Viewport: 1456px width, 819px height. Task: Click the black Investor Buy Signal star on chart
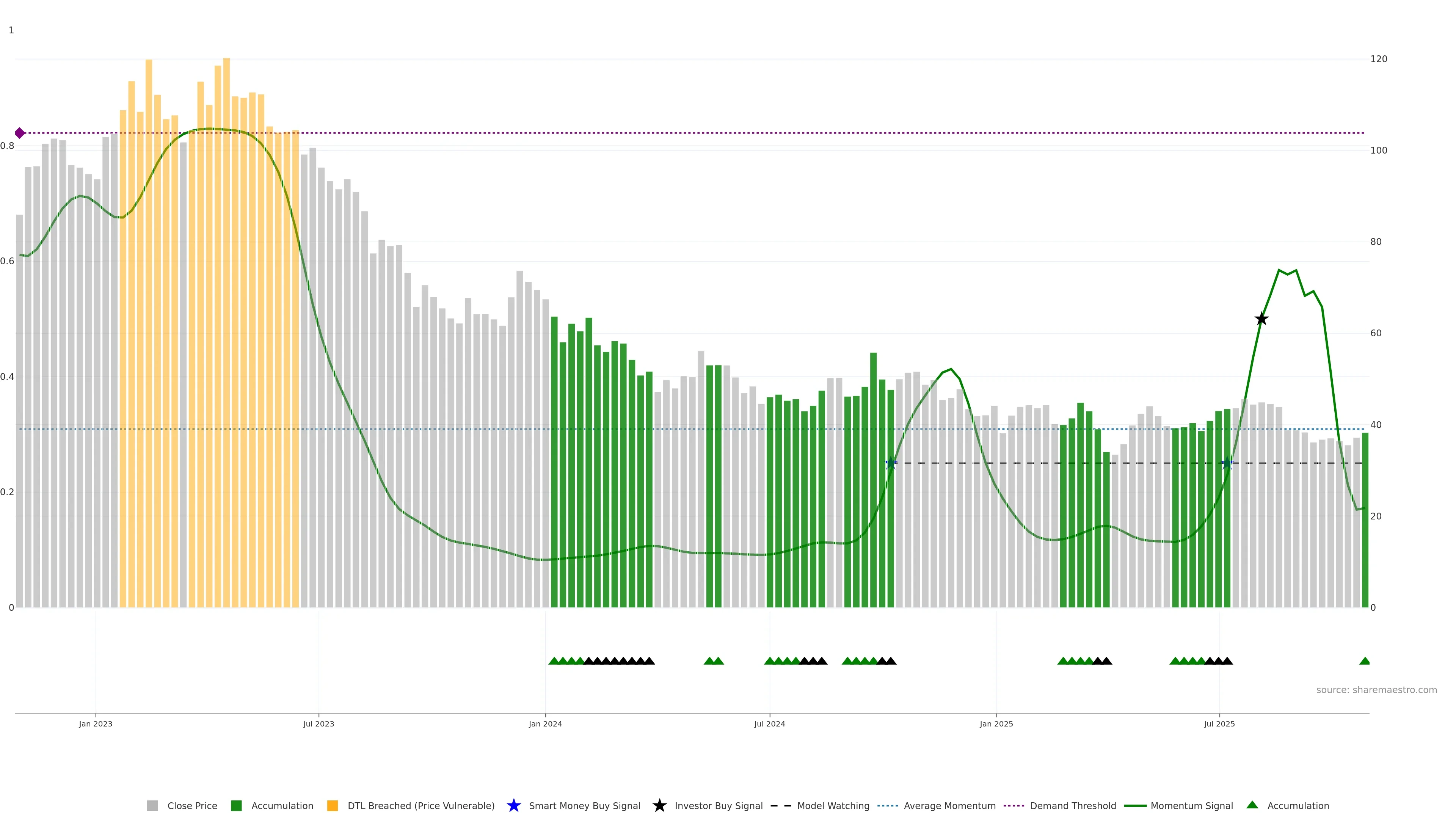(x=1261, y=319)
